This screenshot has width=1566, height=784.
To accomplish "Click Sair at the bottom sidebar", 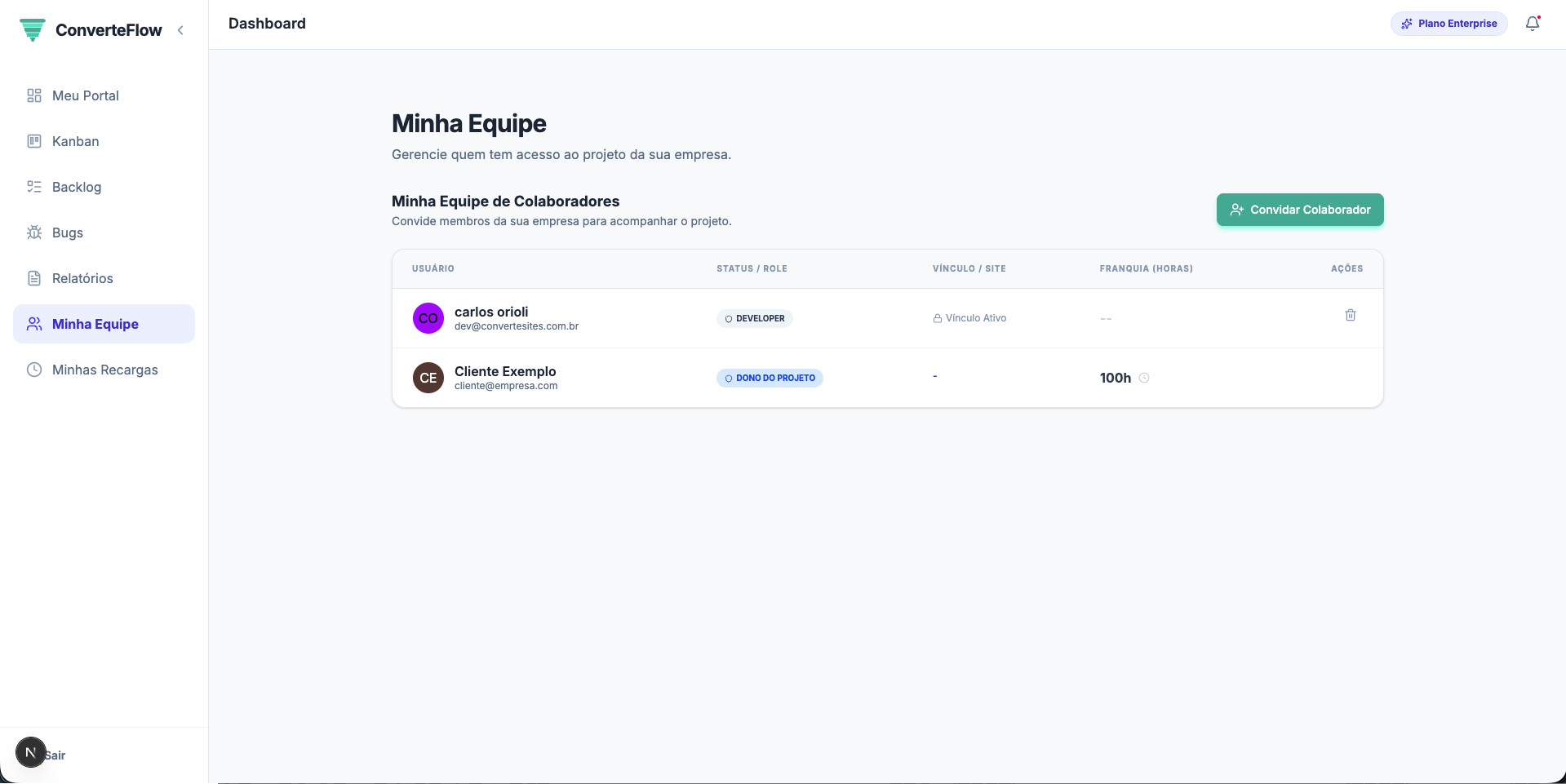I will coord(54,755).
